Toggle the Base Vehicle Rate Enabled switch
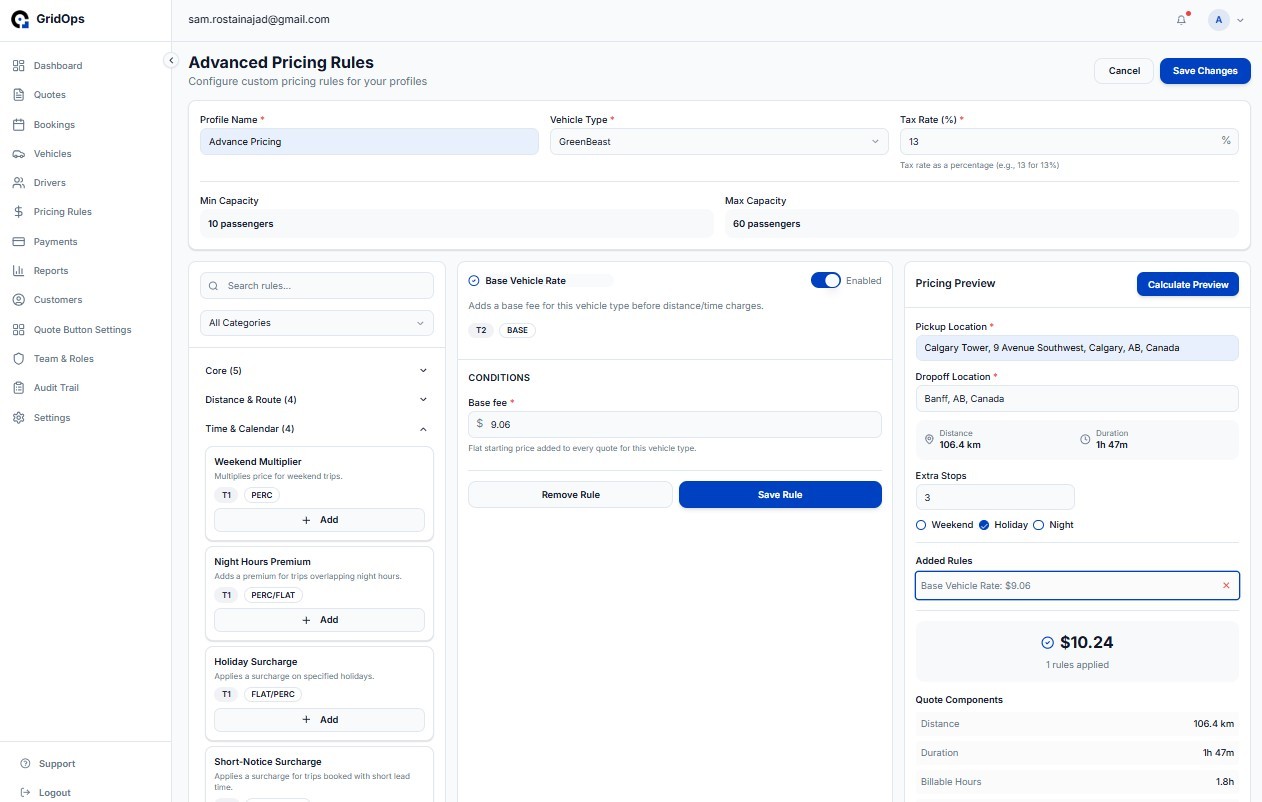 [x=826, y=281]
